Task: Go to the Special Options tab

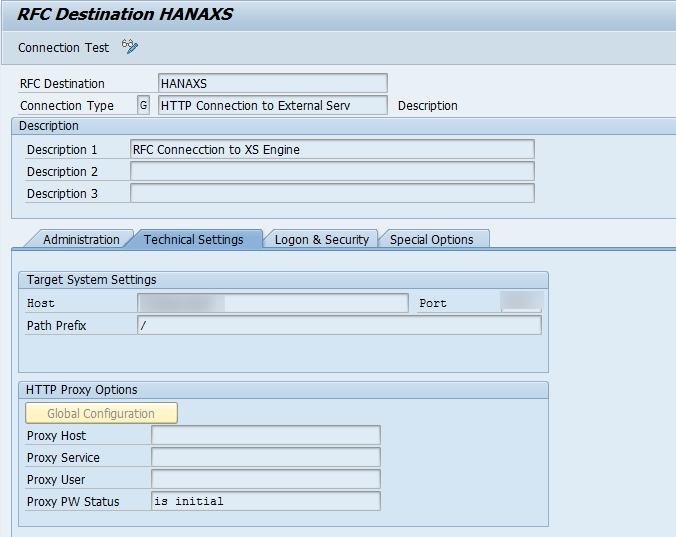Action: (432, 240)
